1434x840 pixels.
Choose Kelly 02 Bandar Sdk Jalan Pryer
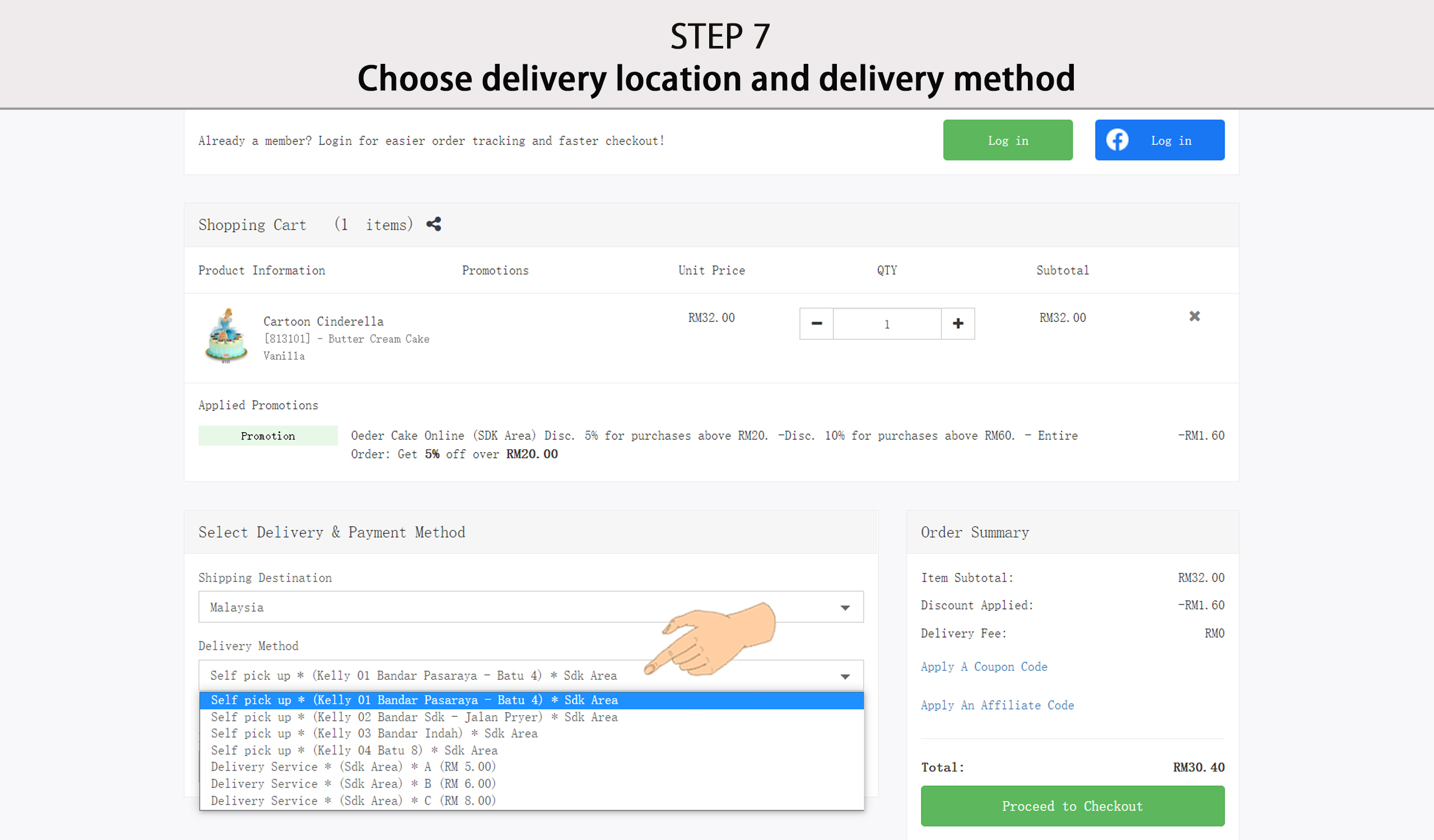click(x=415, y=717)
